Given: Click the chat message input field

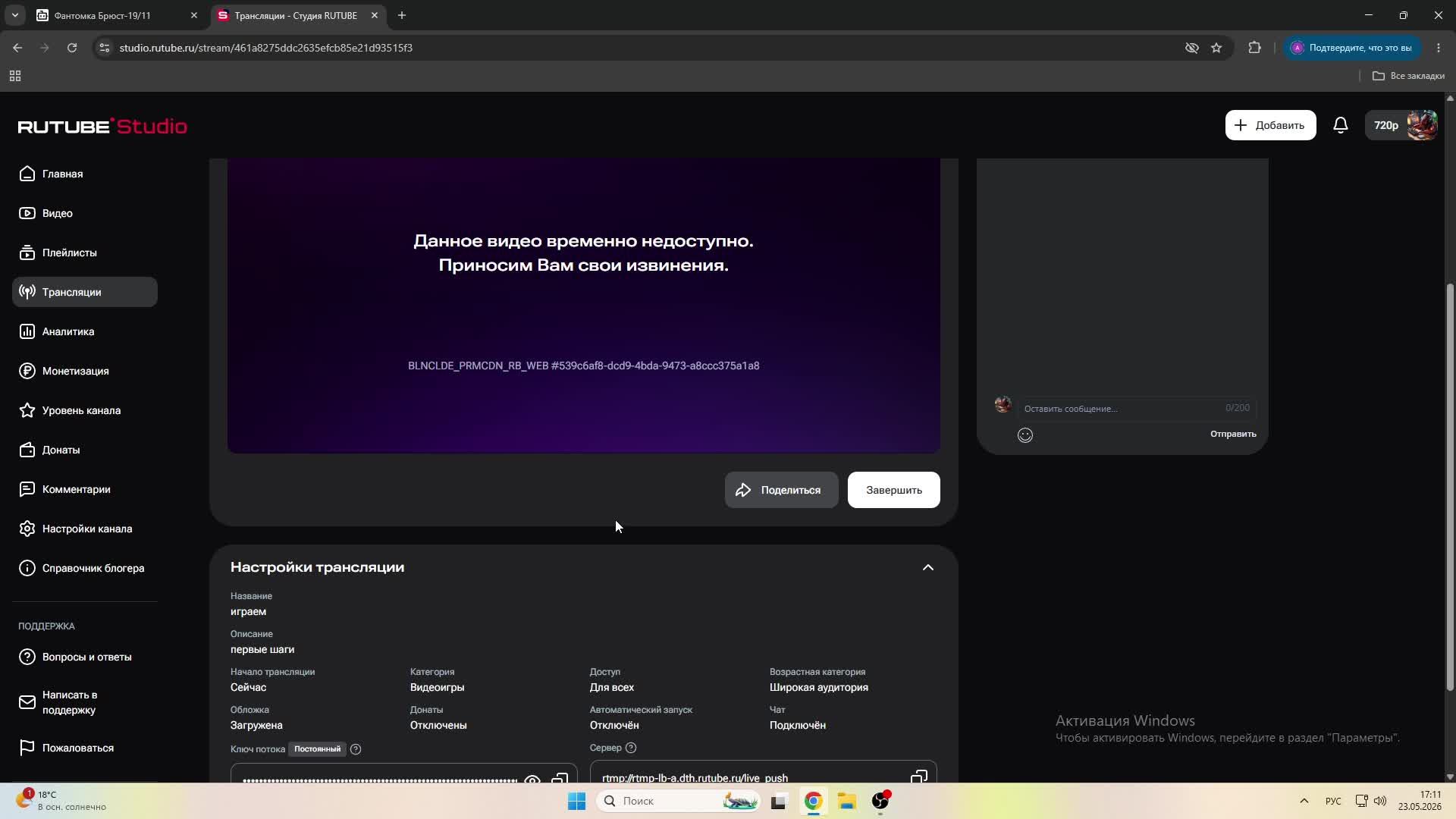Looking at the screenshot, I should click(x=1136, y=408).
